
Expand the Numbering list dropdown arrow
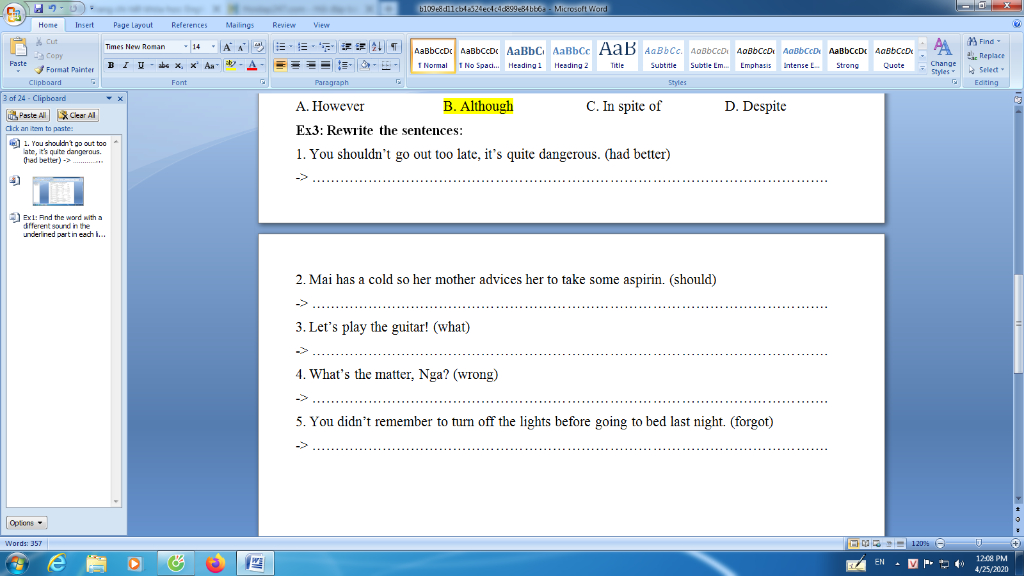[313, 47]
